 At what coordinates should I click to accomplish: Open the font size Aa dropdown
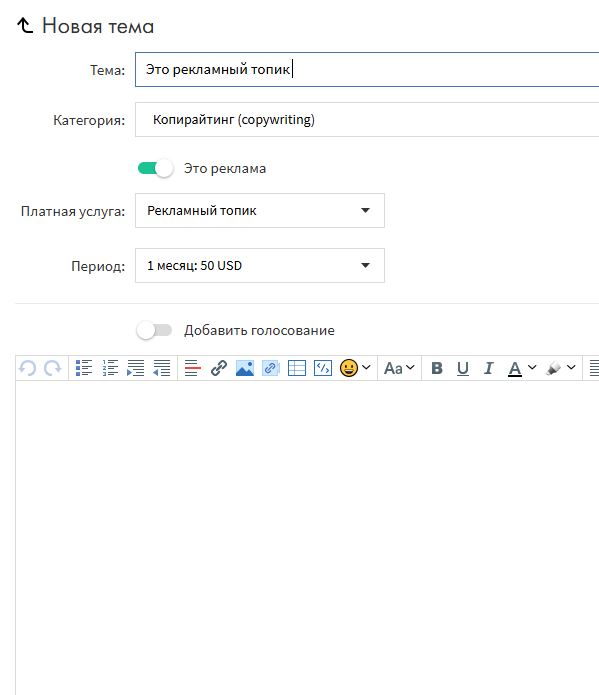399,368
